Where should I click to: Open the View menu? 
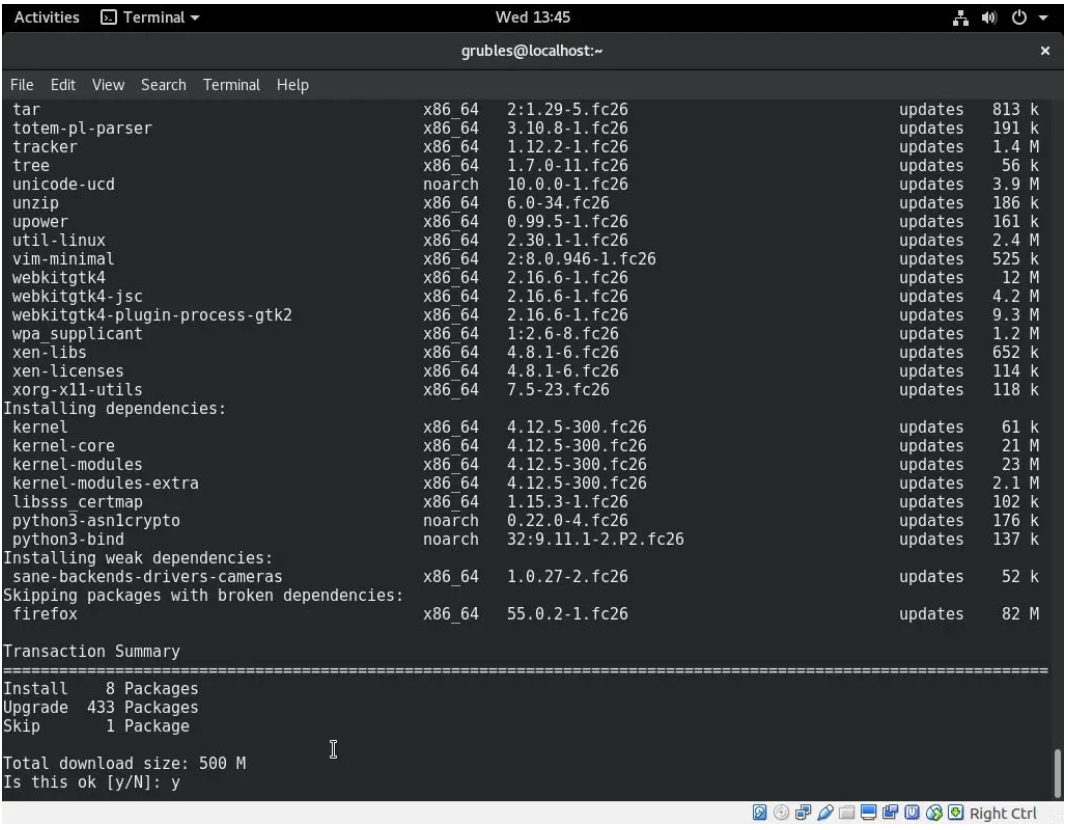click(108, 85)
